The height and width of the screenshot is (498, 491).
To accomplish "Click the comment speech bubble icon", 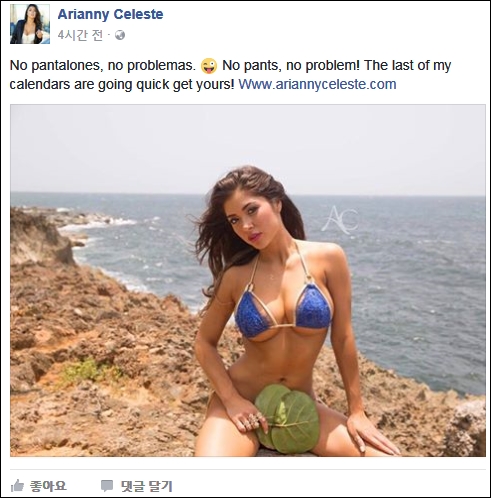I will tap(107, 486).
